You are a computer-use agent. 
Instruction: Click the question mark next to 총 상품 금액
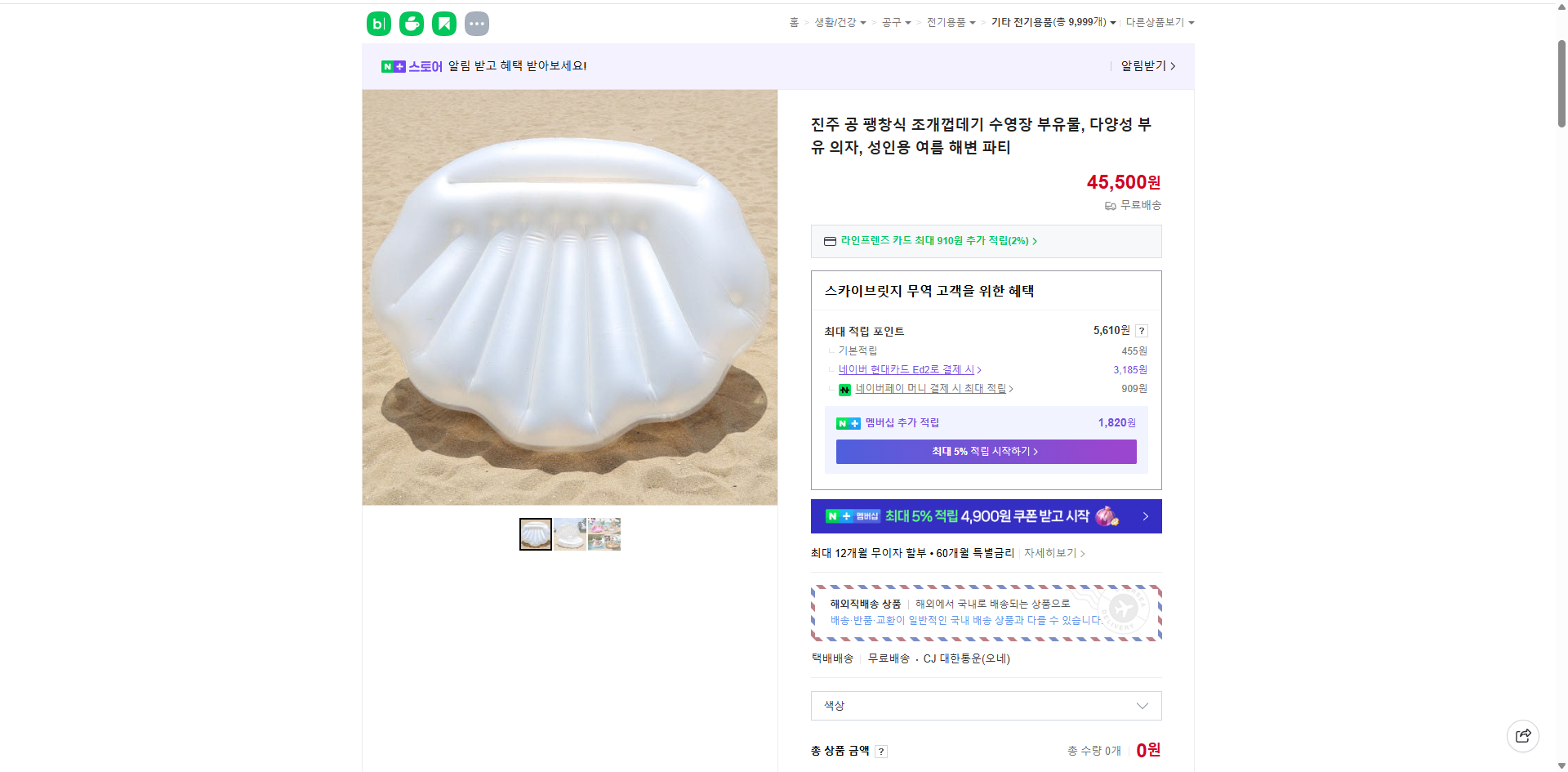[x=881, y=751]
